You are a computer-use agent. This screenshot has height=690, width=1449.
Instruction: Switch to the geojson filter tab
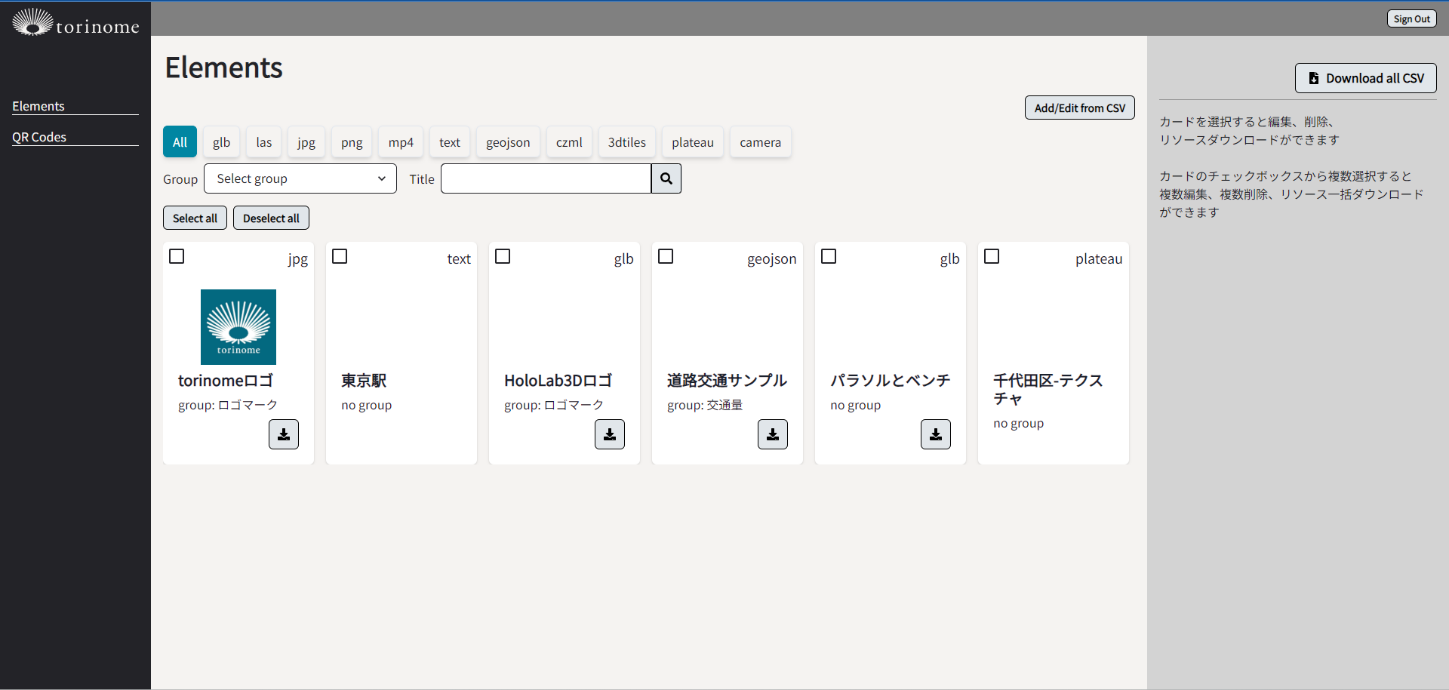509,142
